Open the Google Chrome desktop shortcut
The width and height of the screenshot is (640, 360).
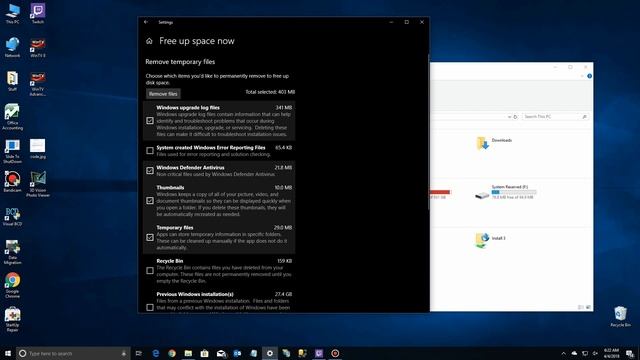click(12, 285)
